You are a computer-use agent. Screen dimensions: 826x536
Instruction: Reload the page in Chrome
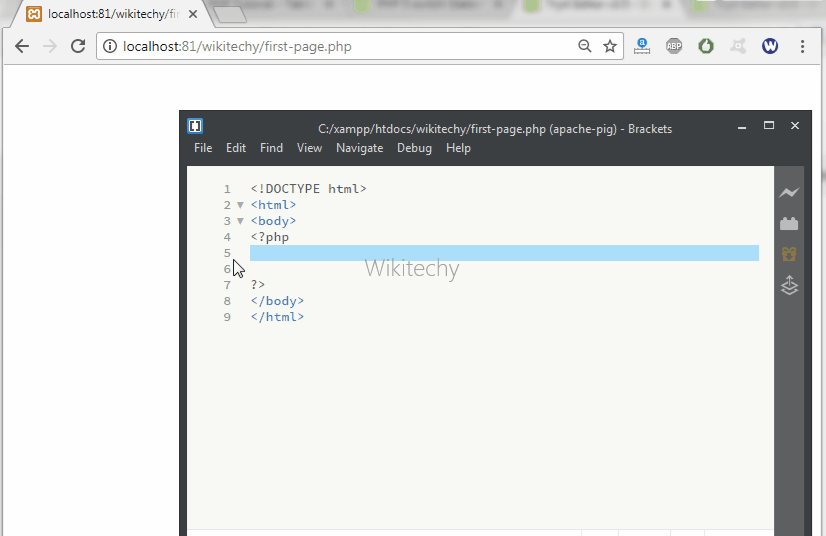coord(78,46)
